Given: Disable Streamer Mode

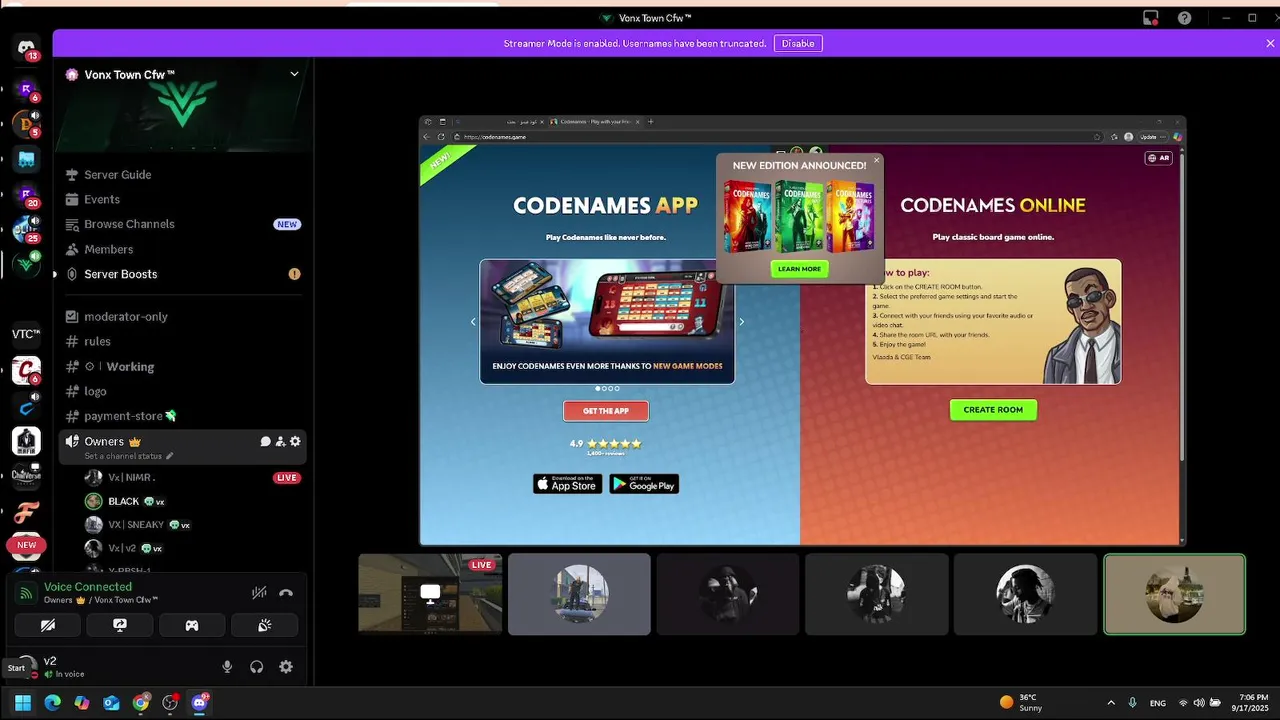Looking at the screenshot, I should click(x=798, y=43).
